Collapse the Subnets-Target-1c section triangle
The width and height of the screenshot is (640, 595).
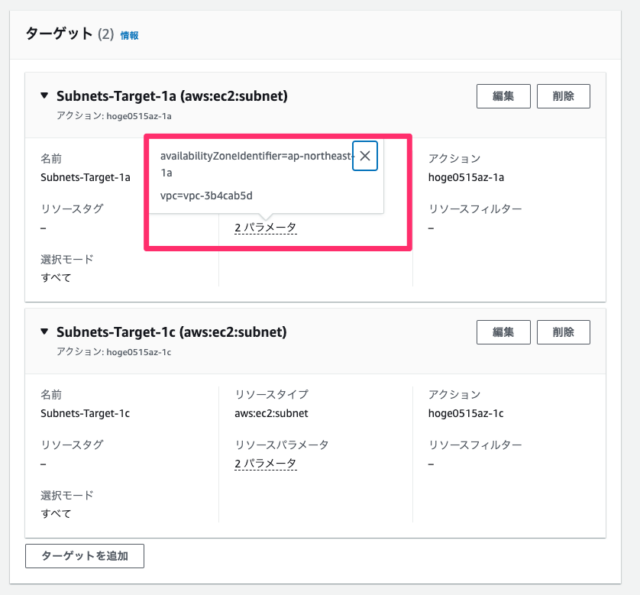[44, 331]
